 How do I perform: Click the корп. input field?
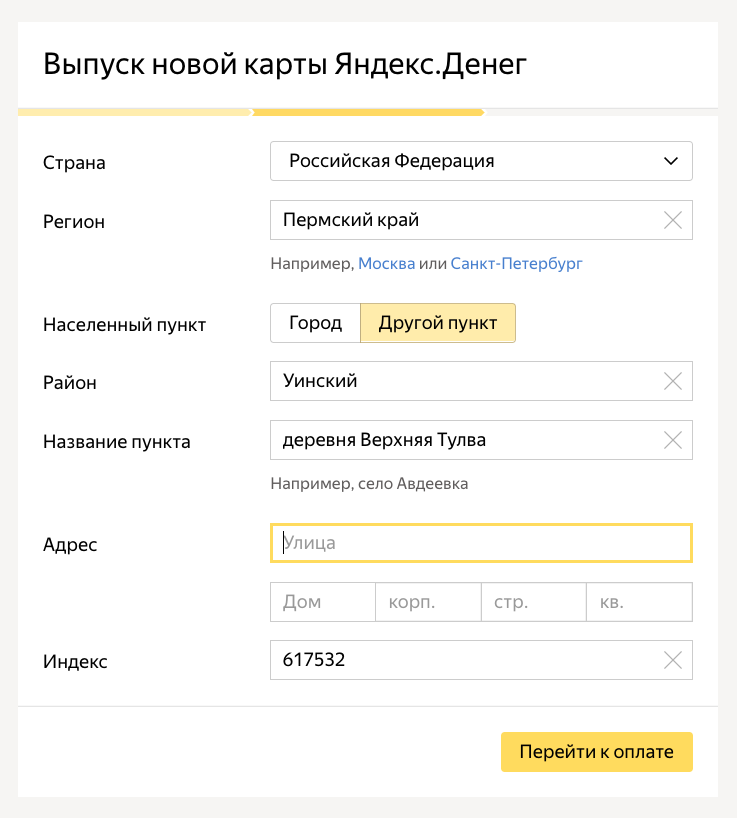point(427,601)
